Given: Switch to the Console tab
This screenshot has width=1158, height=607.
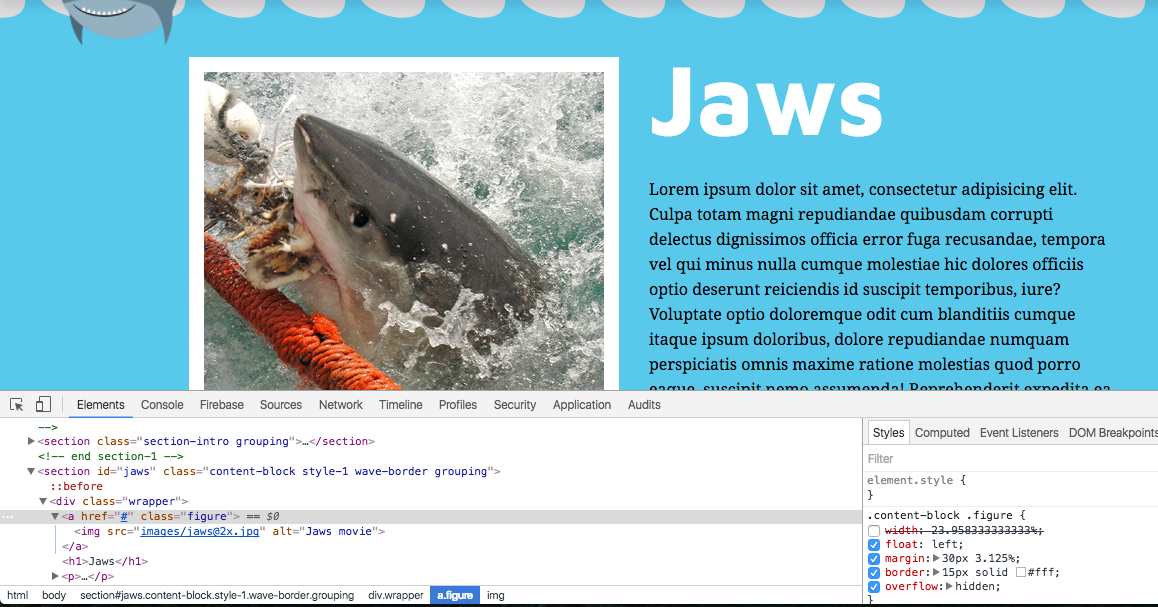Looking at the screenshot, I should coord(162,405).
